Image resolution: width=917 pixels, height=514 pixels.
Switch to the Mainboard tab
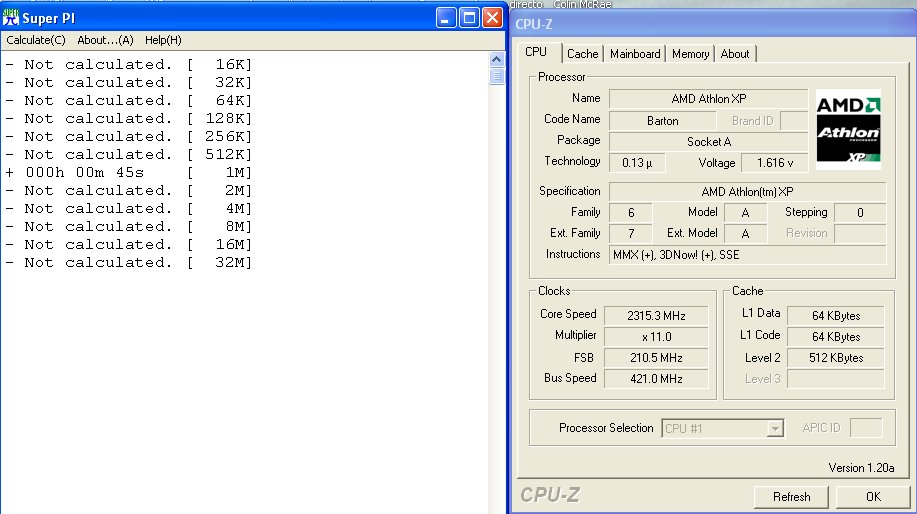point(635,54)
